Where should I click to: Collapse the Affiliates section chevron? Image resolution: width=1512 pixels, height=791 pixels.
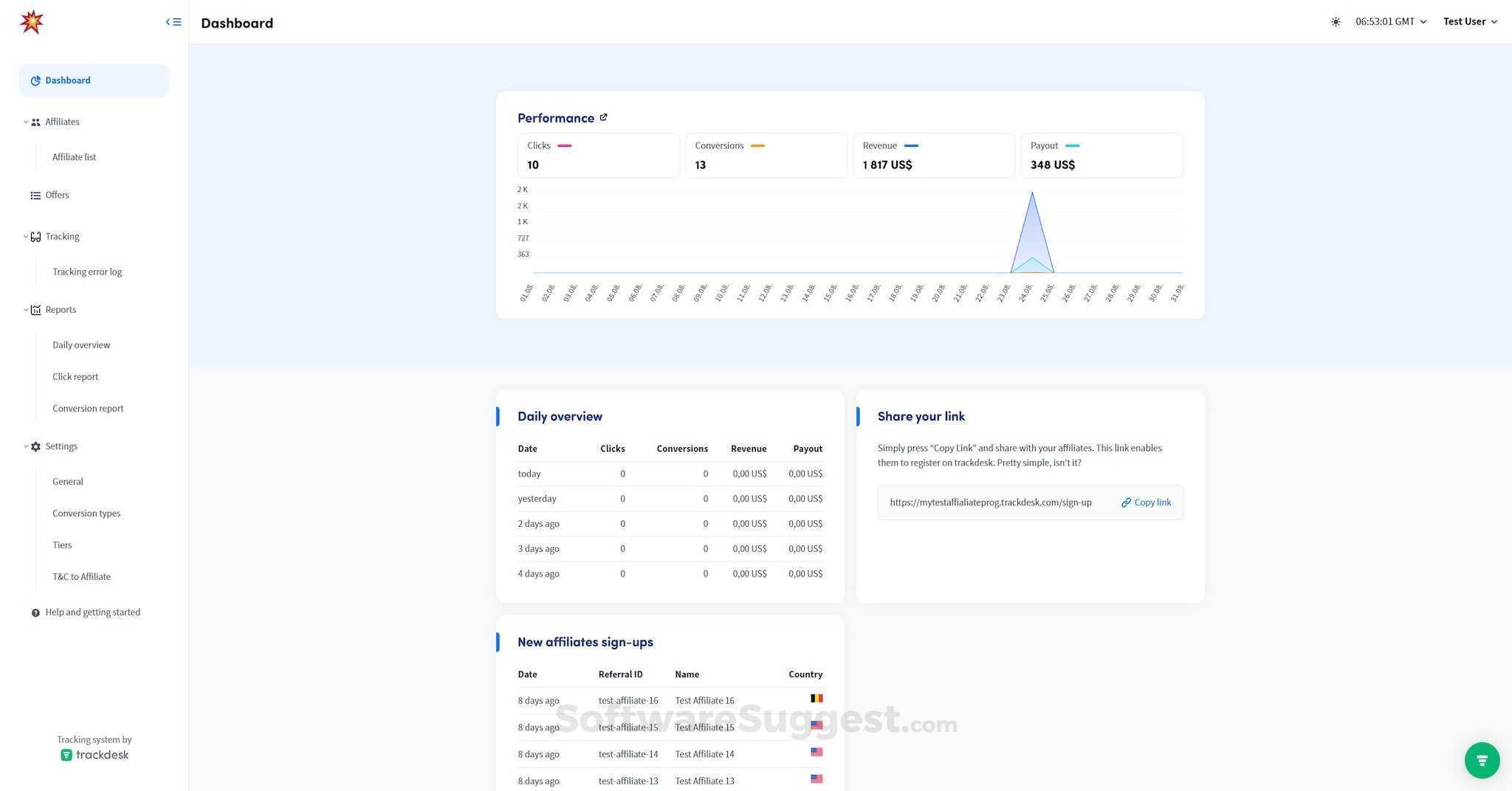[x=25, y=122]
